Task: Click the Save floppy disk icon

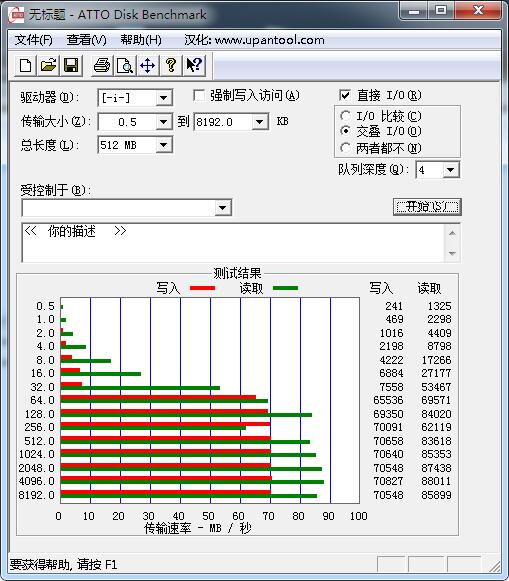Action: coord(71,66)
